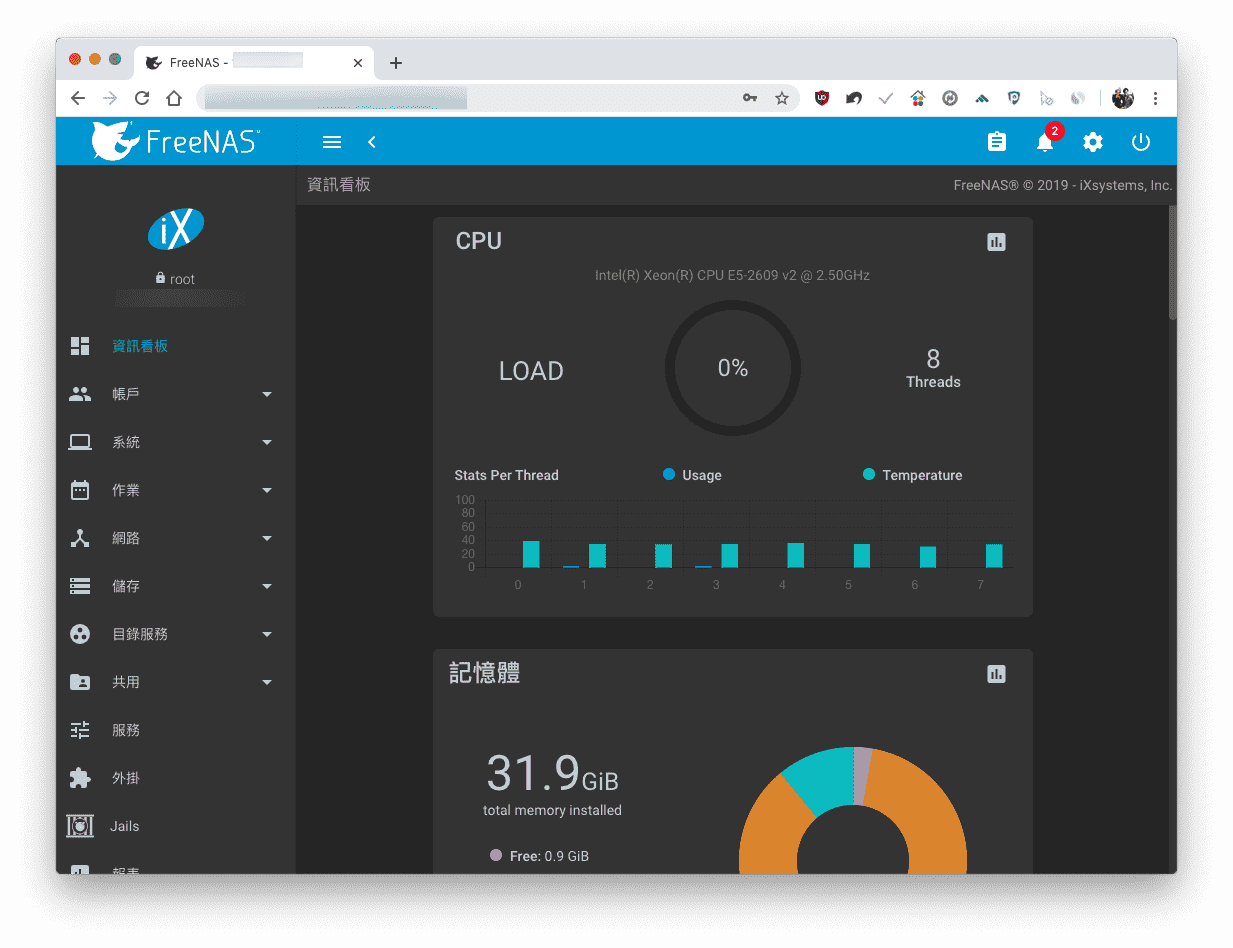Viewport: 1233px width, 948px height.
Task: Click the LOAD label
Action: [531, 371]
